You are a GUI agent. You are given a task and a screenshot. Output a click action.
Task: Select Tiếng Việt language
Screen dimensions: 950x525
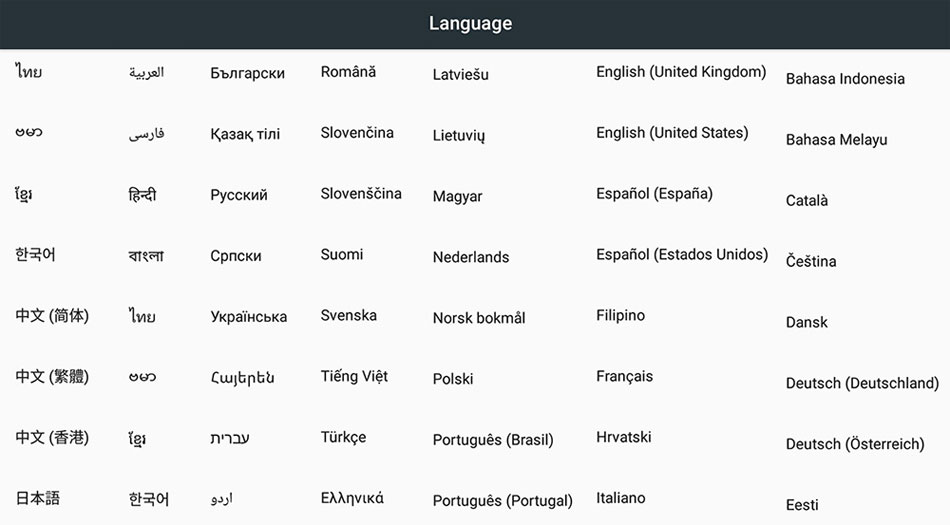point(354,377)
